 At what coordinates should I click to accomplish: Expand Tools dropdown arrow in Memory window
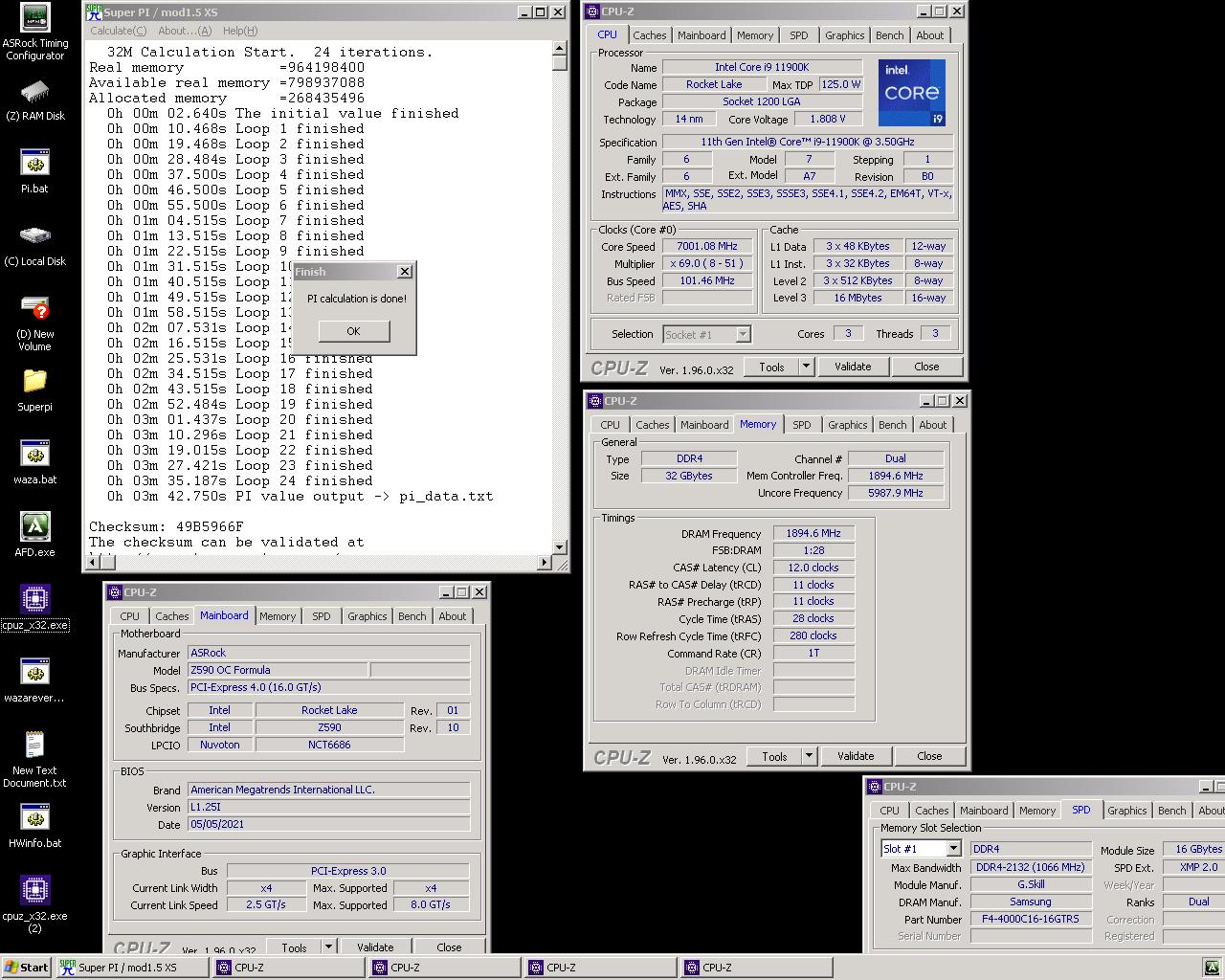(809, 756)
